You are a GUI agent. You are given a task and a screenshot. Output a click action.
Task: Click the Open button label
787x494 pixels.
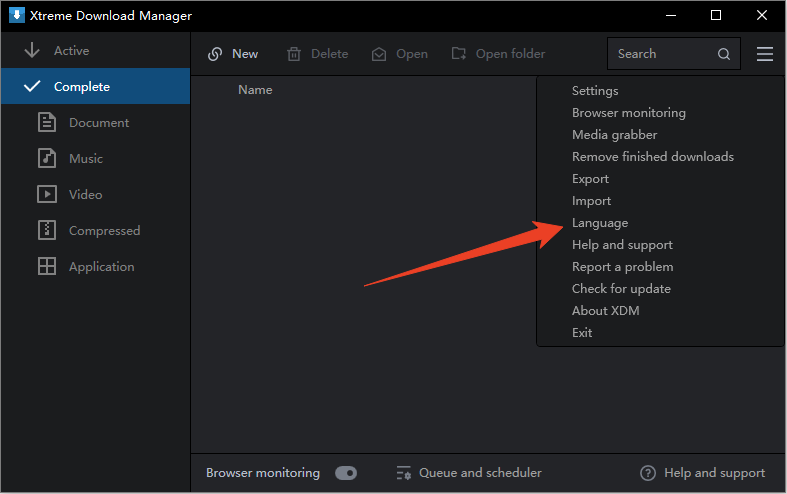(x=412, y=54)
